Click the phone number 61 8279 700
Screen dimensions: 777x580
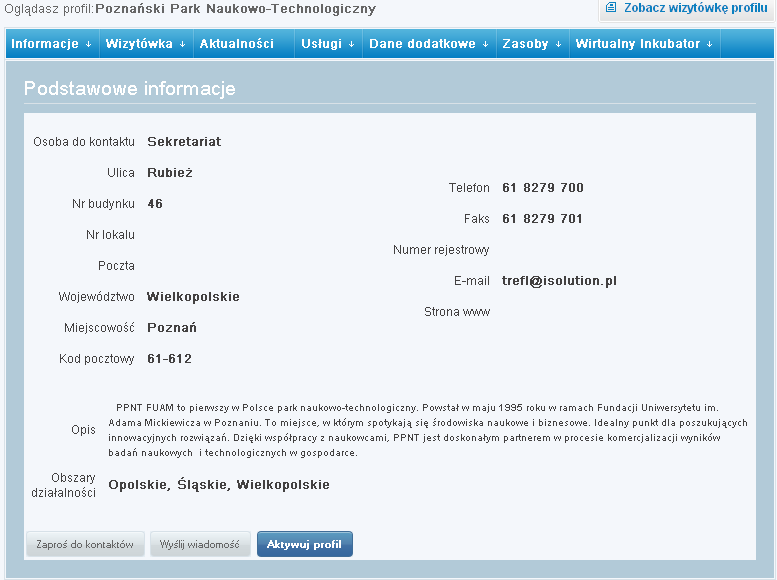pyautogui.click(x=543, y=188)
